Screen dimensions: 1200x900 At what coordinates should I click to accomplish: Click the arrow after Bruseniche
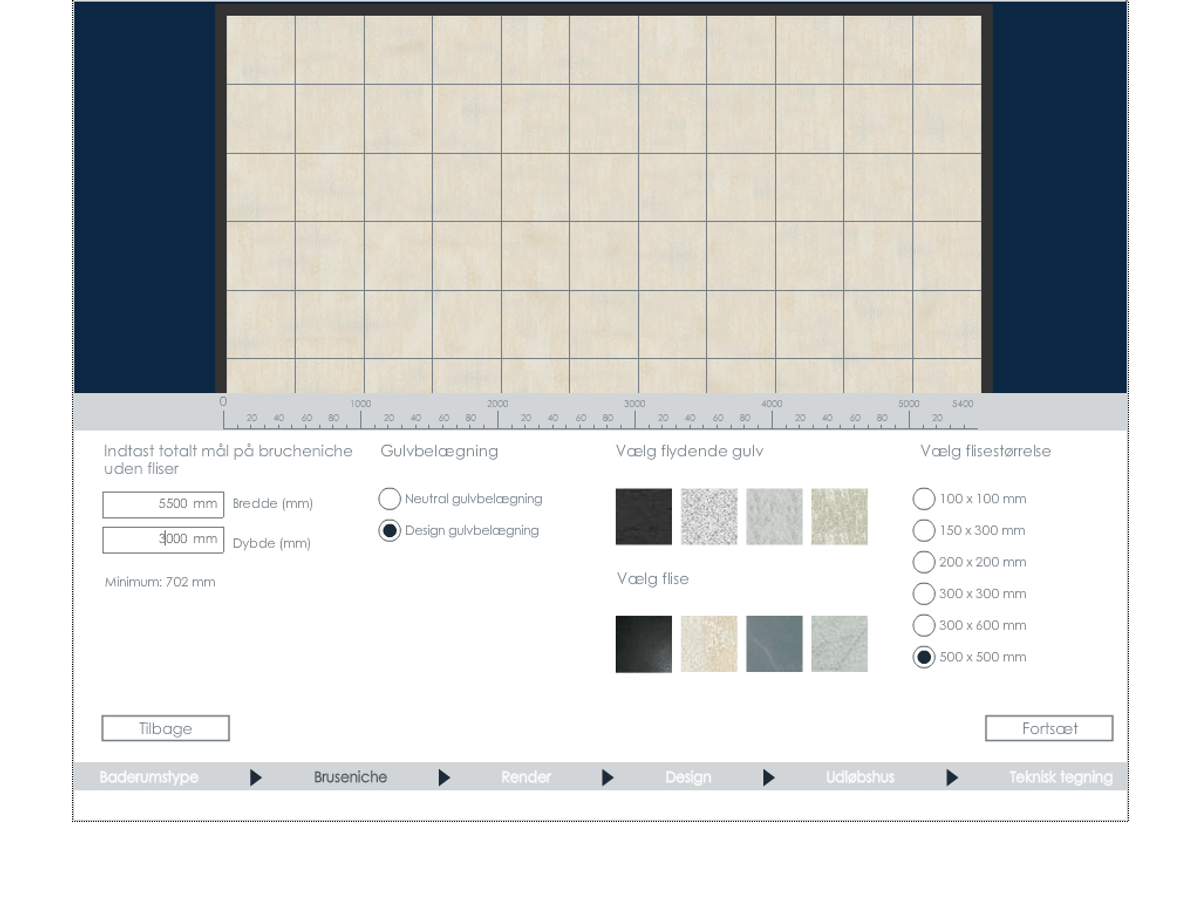[x=444, y=777]
